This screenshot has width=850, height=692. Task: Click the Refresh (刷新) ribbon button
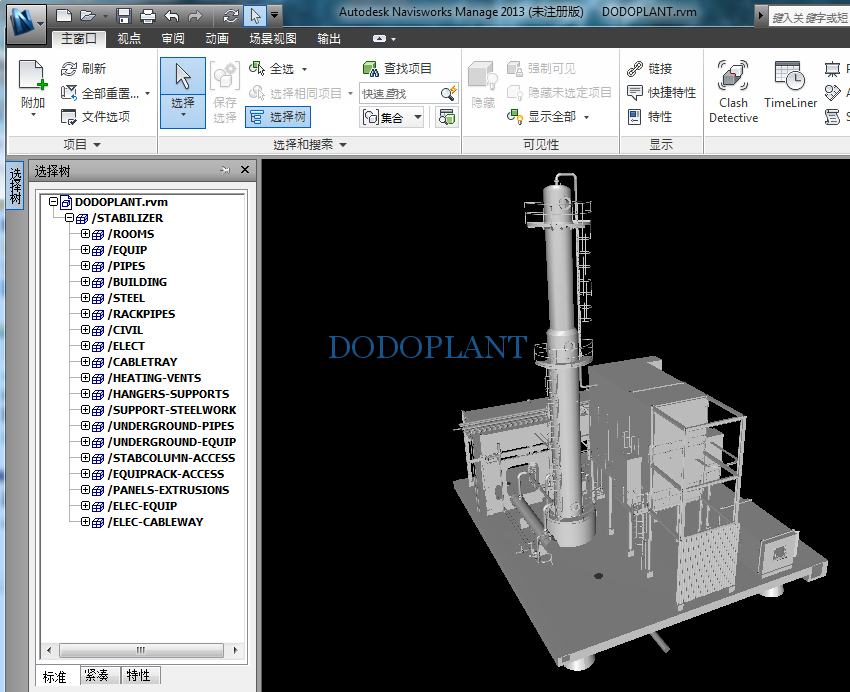pyautogui.click(x=83, y=69)
